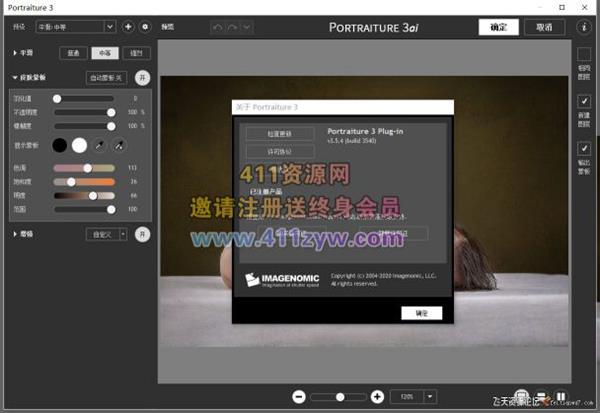Open the zoom percentage dropdown arrow
Image resolution: width=600 pixels, height=413 pixels.
[x=430, y=397]
